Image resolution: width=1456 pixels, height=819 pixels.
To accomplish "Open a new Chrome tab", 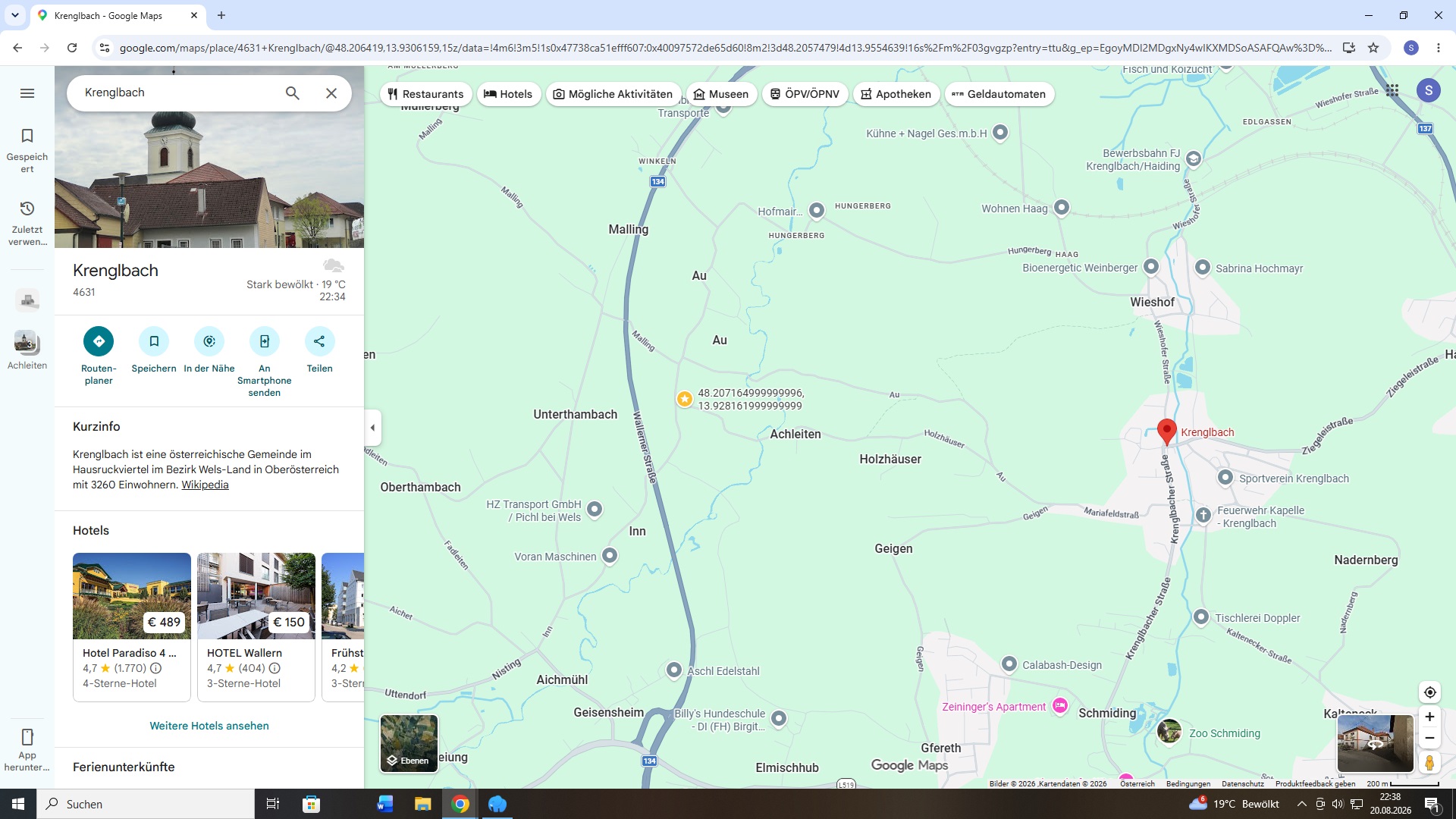I will point(221,15).
